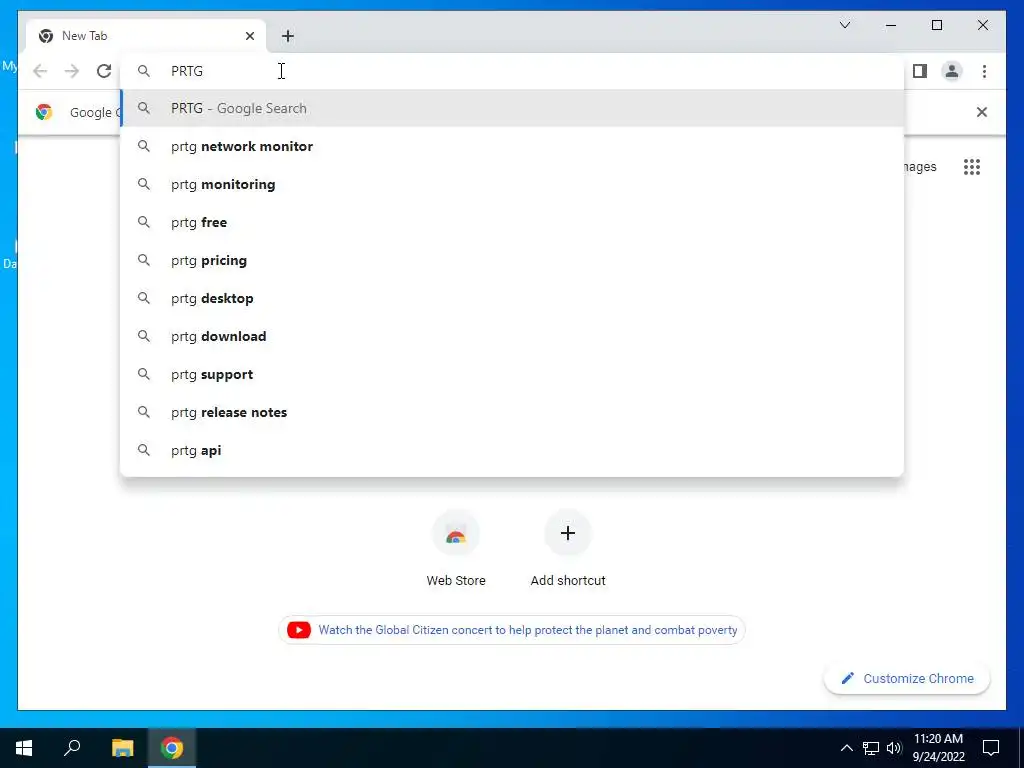This screenshot has height=768, width=1024.
Task: Open the Global Citizen concert link
Action: click(x=528, y=630)
